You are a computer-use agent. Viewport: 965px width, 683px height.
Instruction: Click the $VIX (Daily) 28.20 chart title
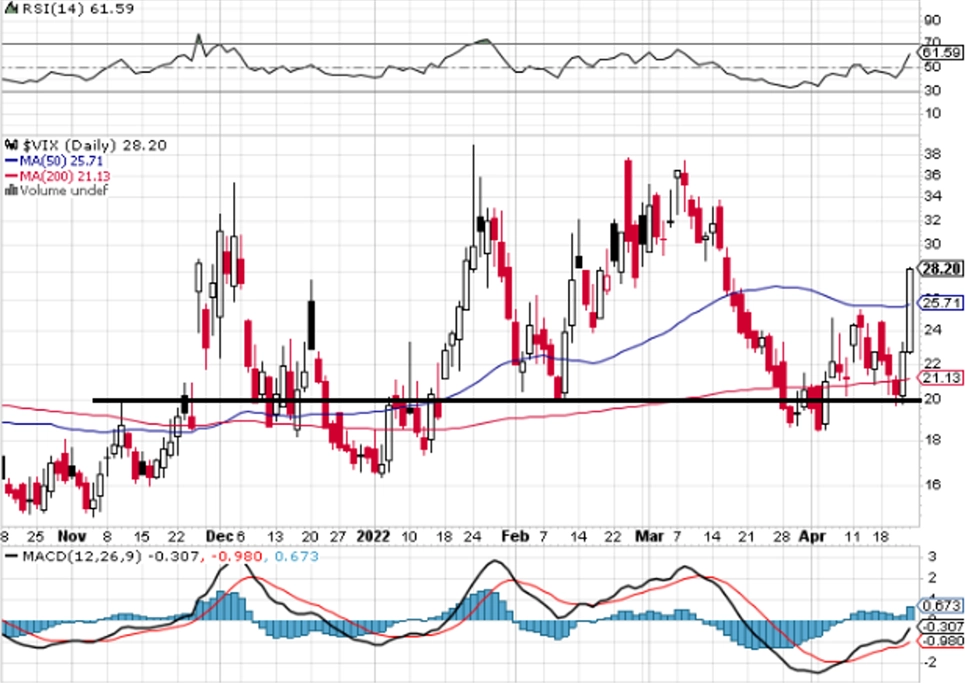[x=94, y=145]
